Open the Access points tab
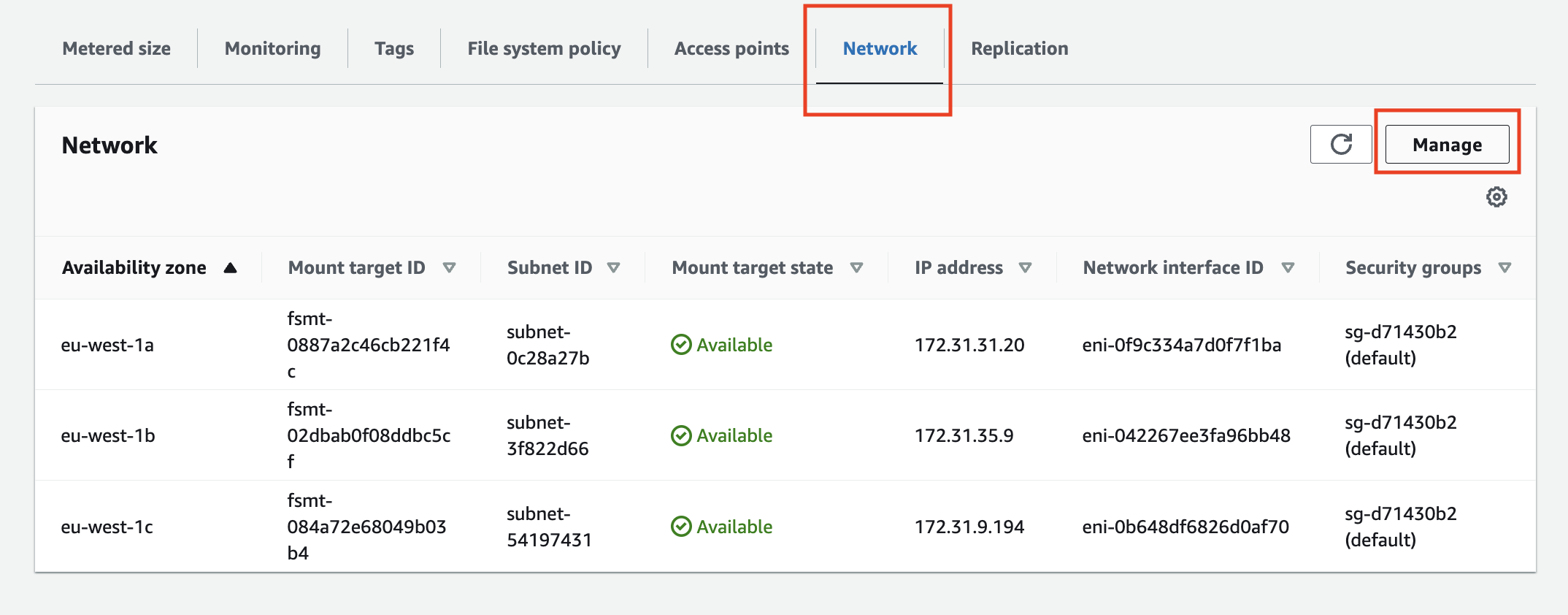Viewport: 1568px width, 615px height. point(731,49)
